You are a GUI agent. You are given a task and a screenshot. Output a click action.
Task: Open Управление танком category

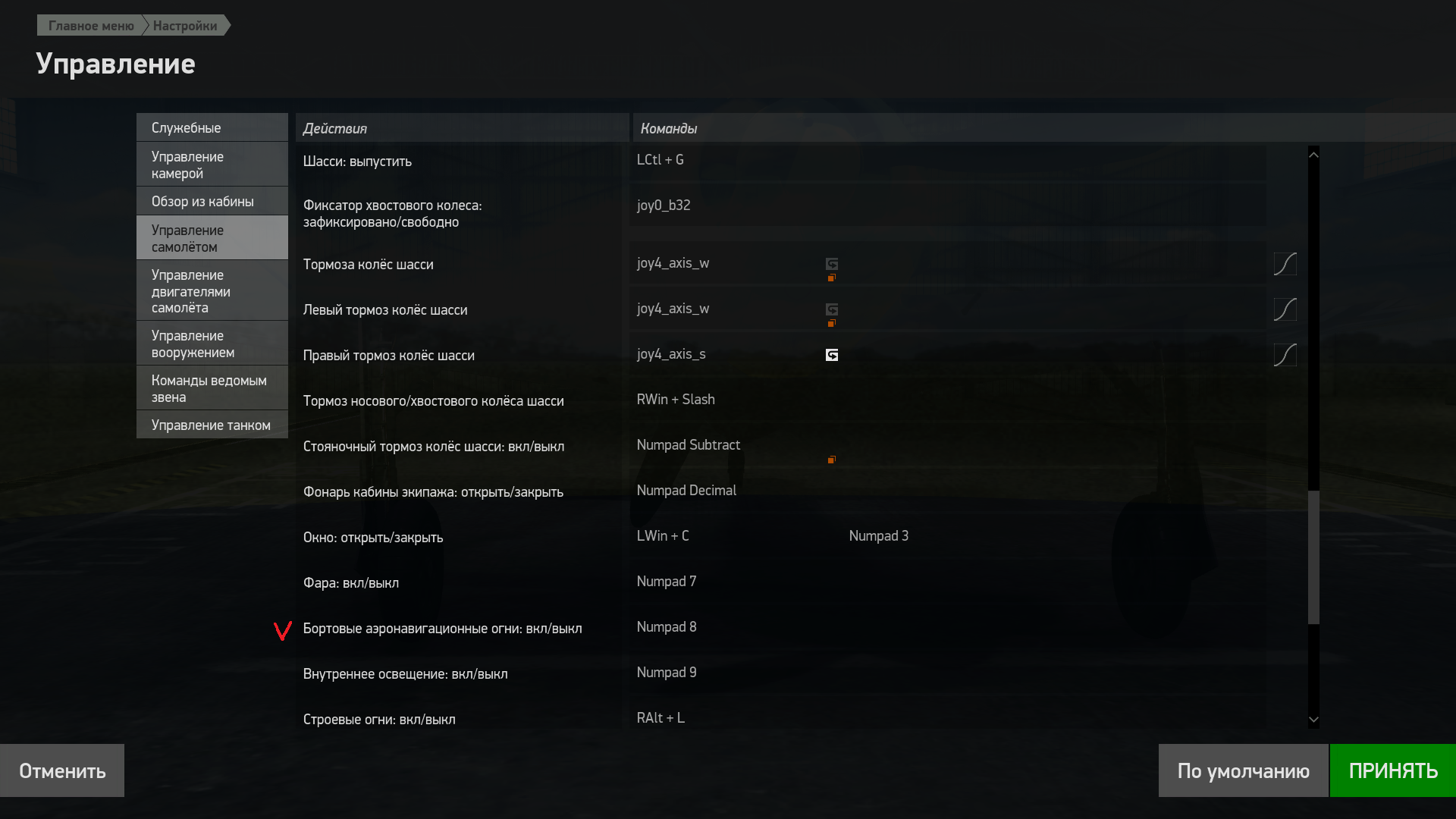click(212, 425)
